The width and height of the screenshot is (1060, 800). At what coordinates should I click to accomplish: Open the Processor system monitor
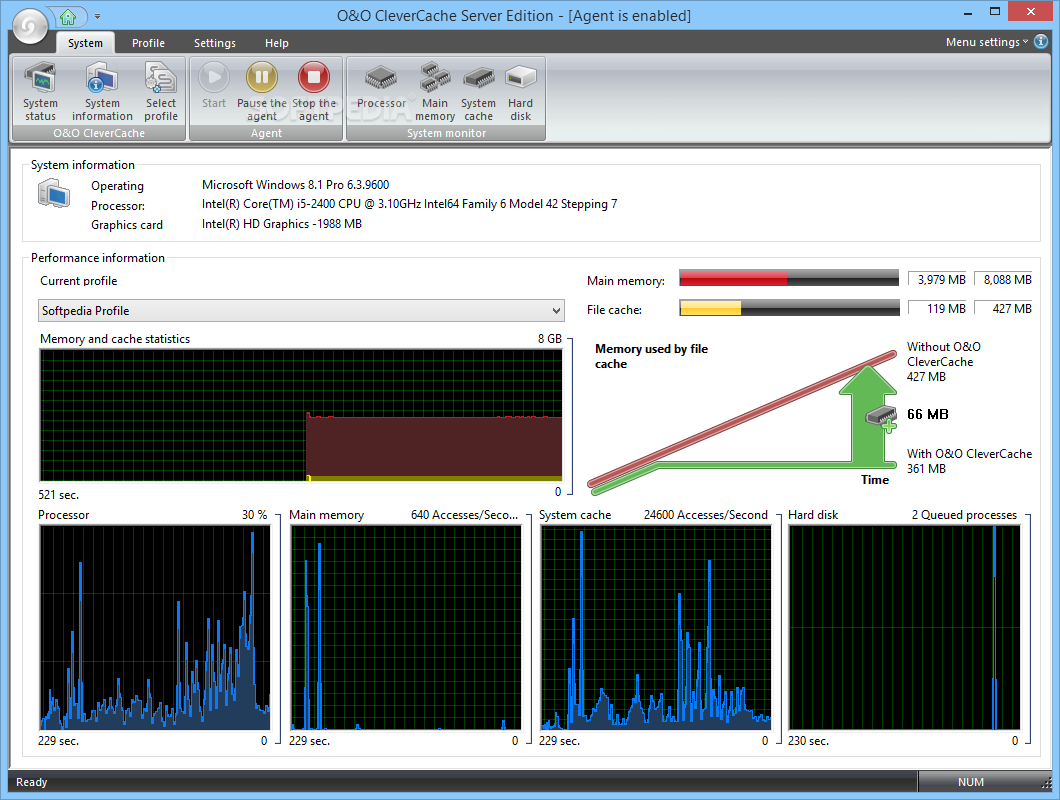click(x=381, y=86)
